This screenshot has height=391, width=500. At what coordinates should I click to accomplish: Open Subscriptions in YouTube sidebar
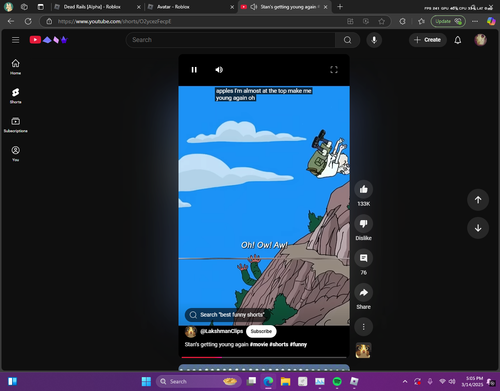pyautogui.click(x=15, y=125)
